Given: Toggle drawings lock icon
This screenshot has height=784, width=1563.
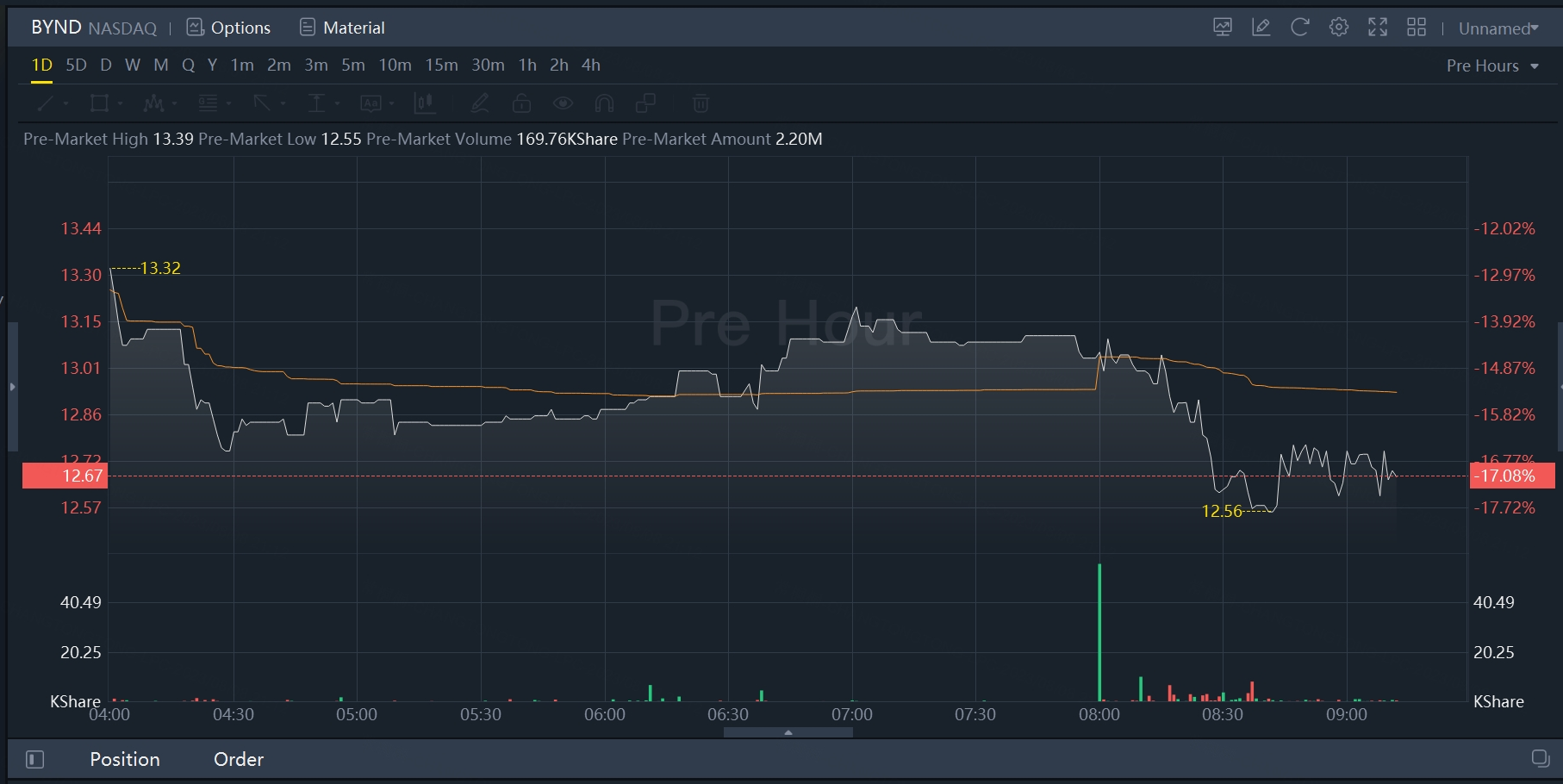Looking at the screenshot, I should [521, 103].
